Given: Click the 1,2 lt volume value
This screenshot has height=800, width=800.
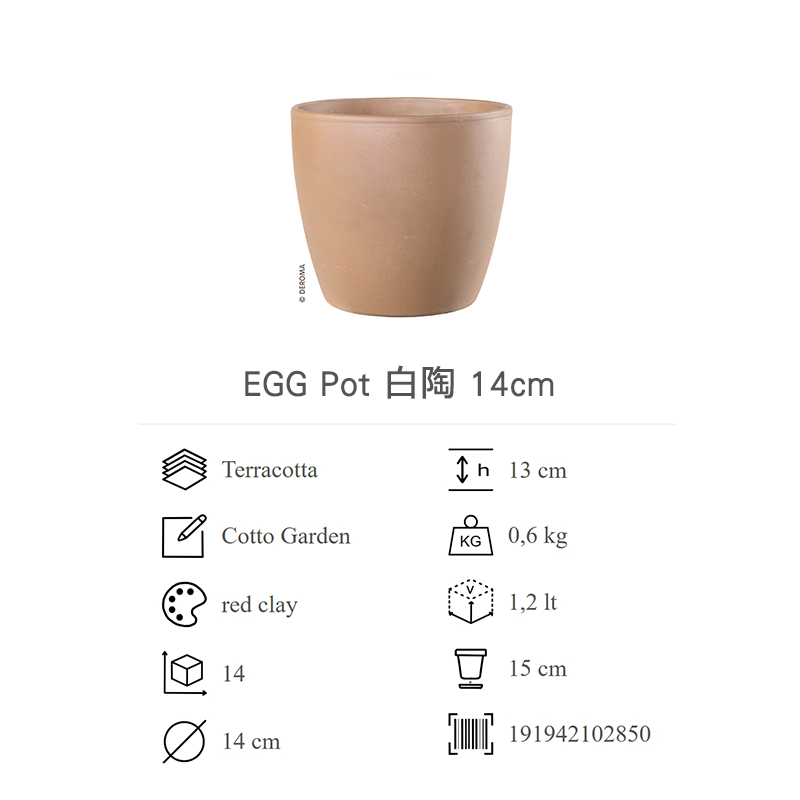Looking at the screenshot, I should (533, 603).
